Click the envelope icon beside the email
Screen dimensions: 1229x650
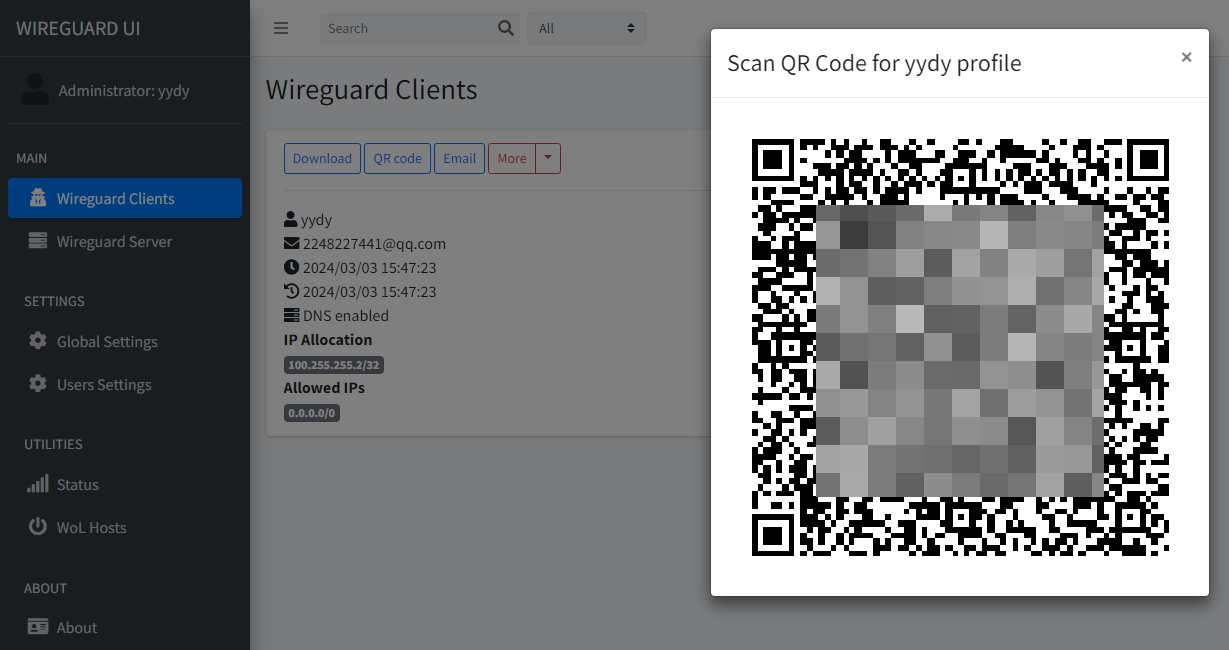pyautogui.click(x=291, y=243)
